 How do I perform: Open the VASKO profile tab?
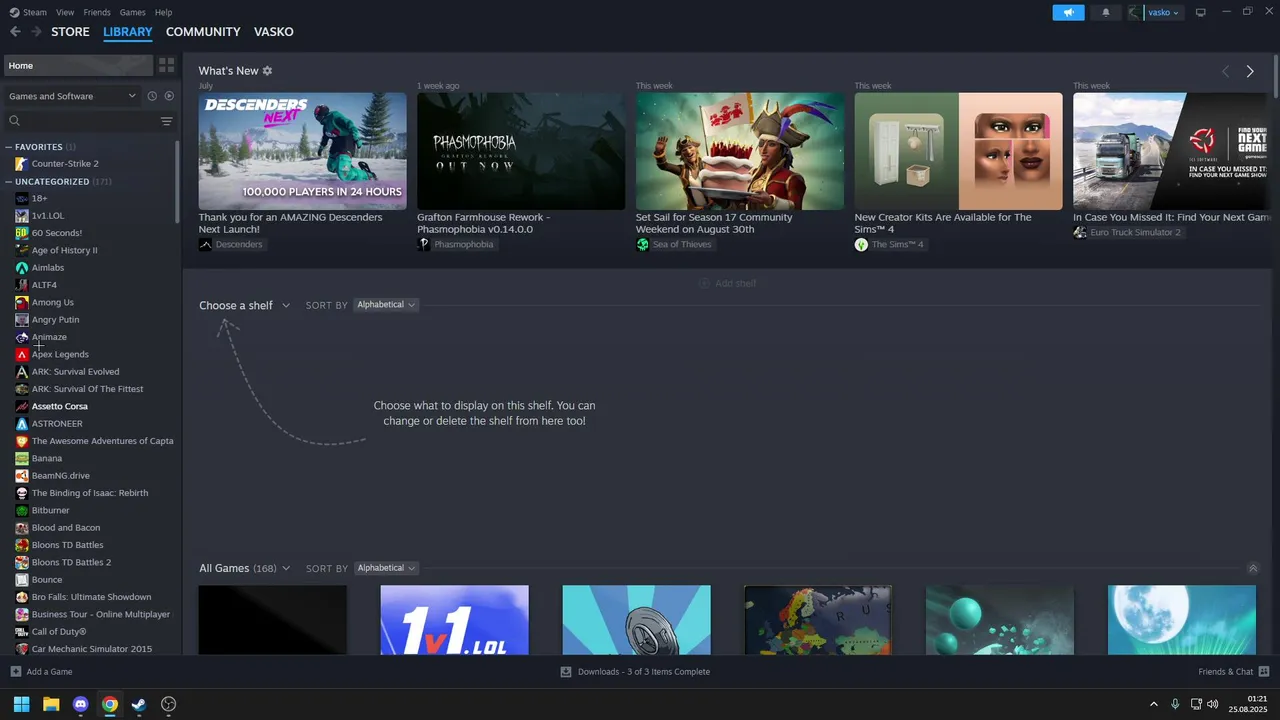pyautogui.click(x=274, y=32)
